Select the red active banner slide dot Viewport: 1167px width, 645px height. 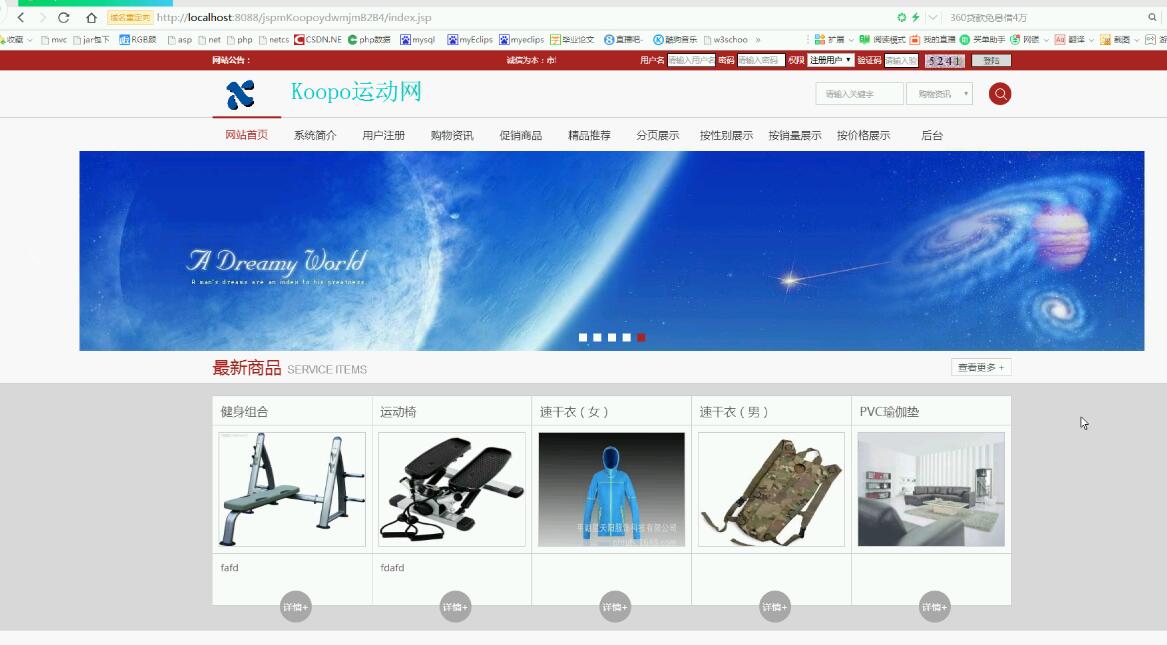click(x=641, y=337)
